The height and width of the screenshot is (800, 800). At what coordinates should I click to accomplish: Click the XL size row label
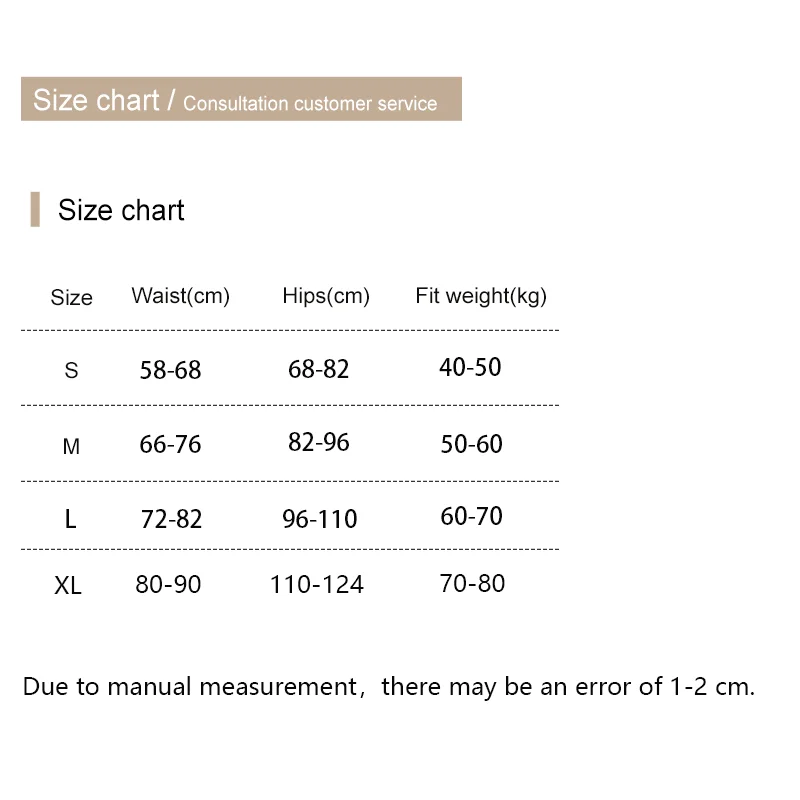(x=68, y=585)
